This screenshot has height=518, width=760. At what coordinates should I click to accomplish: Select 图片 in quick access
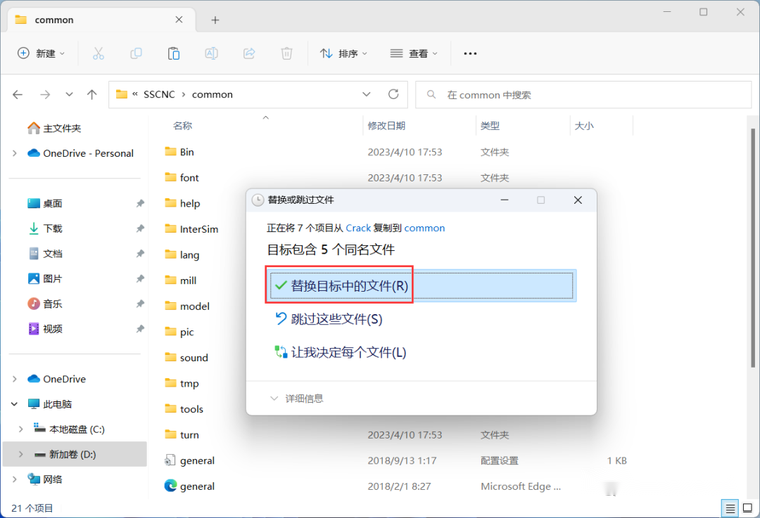point(45,279)
